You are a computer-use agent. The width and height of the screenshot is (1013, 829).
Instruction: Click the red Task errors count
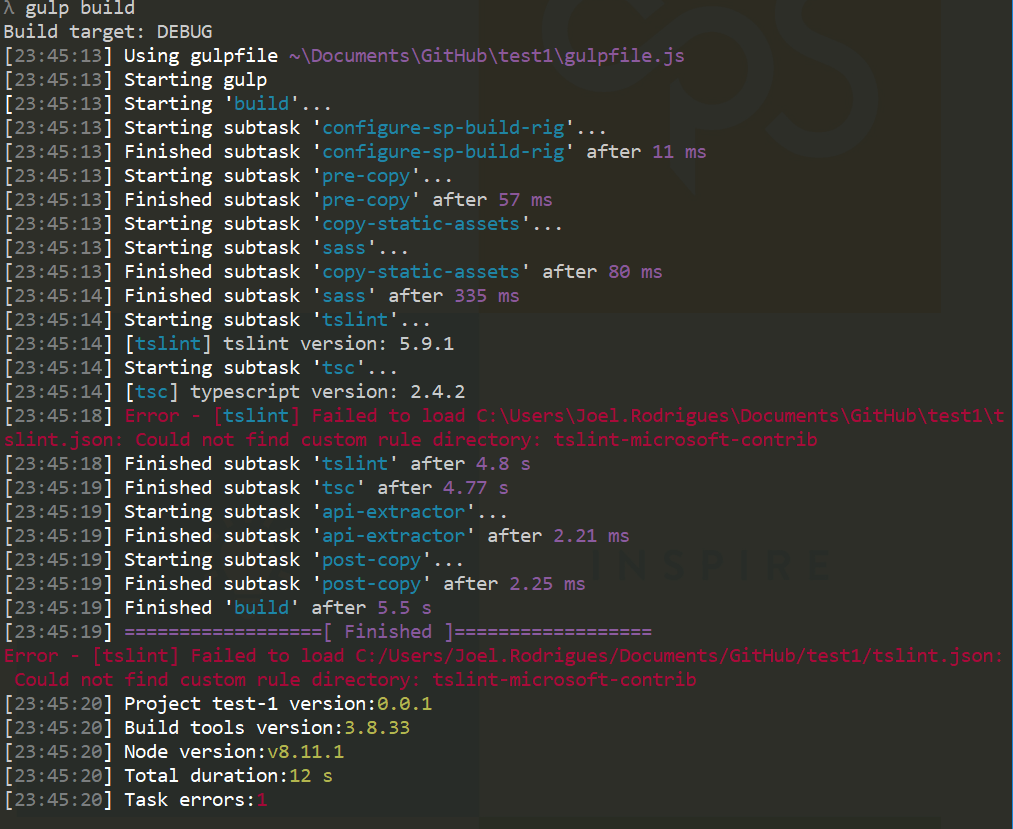coord(262,800)
